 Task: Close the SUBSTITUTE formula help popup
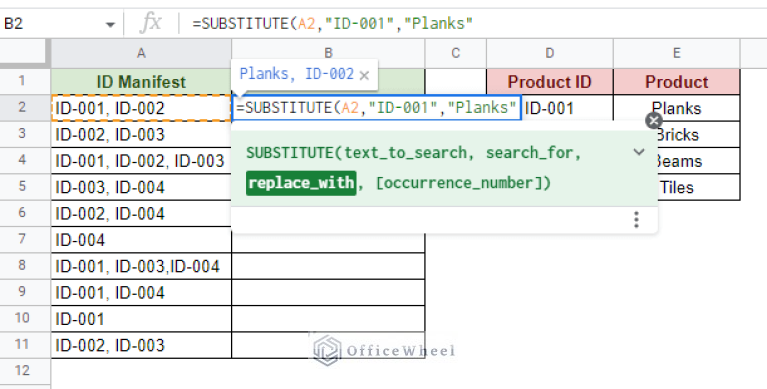[x=654, y=120]
